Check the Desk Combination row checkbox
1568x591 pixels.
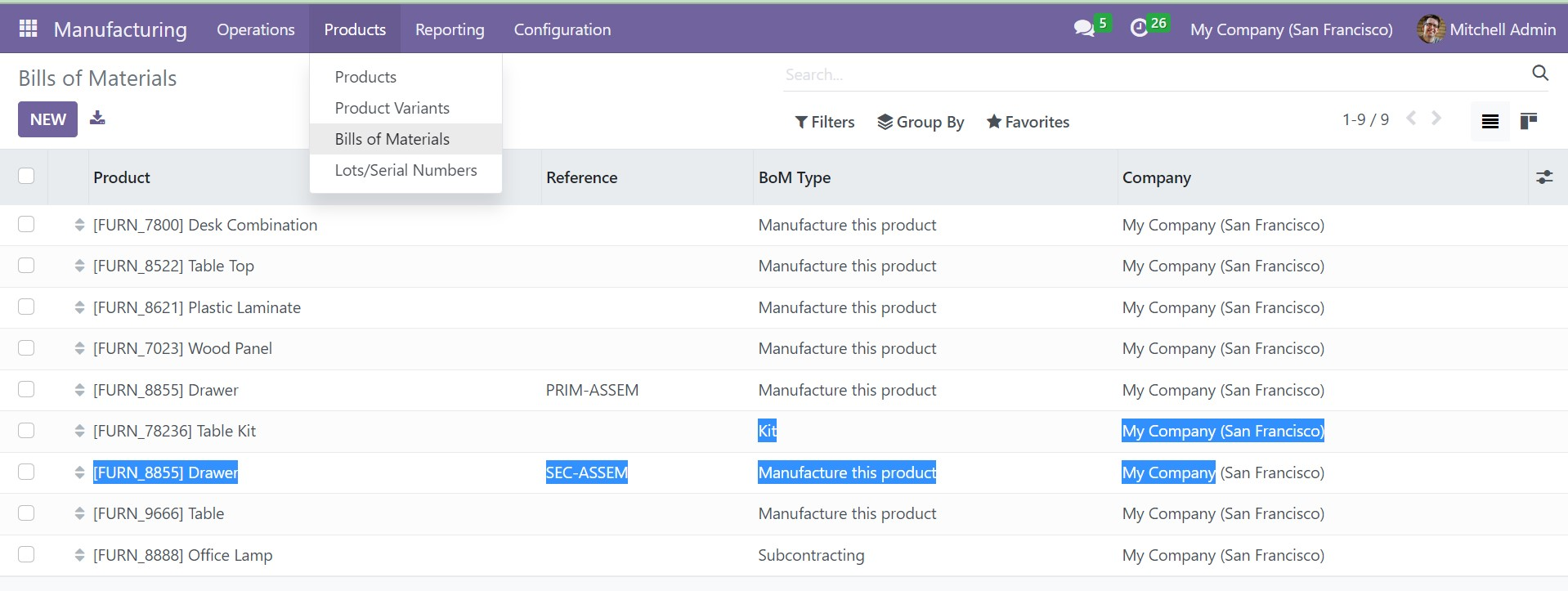click(x=26, y=224)
